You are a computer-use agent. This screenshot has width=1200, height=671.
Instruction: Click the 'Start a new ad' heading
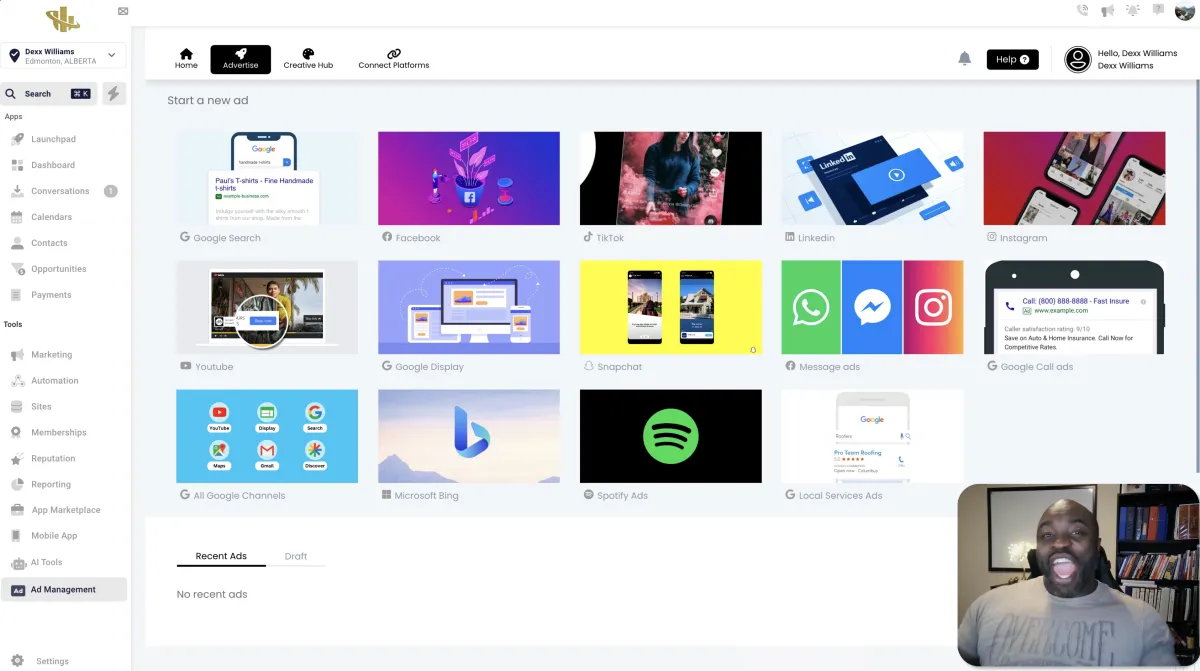pyautogui.click(x=208, y=100)
